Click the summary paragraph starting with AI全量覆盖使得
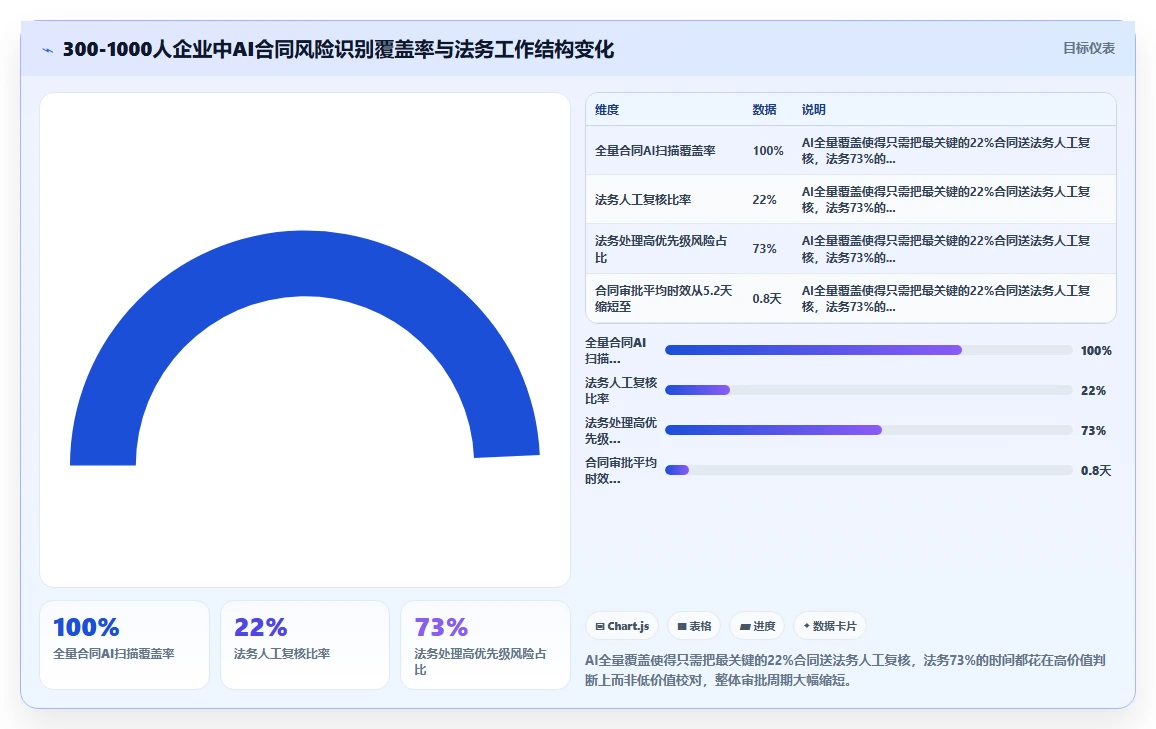This screenshot has width=1156, height=729. click(x=845, y=670)
